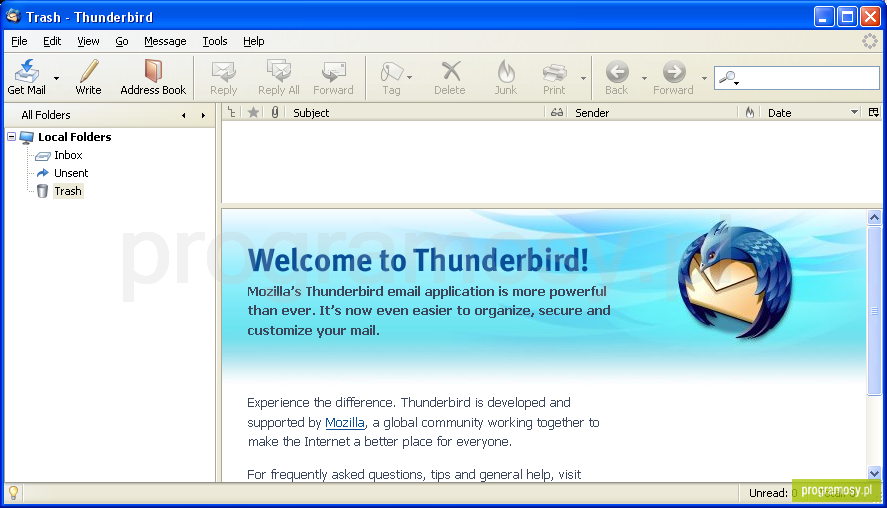Open the Edit menu
This screenshot has width=887, height=508.
[52, 41]
